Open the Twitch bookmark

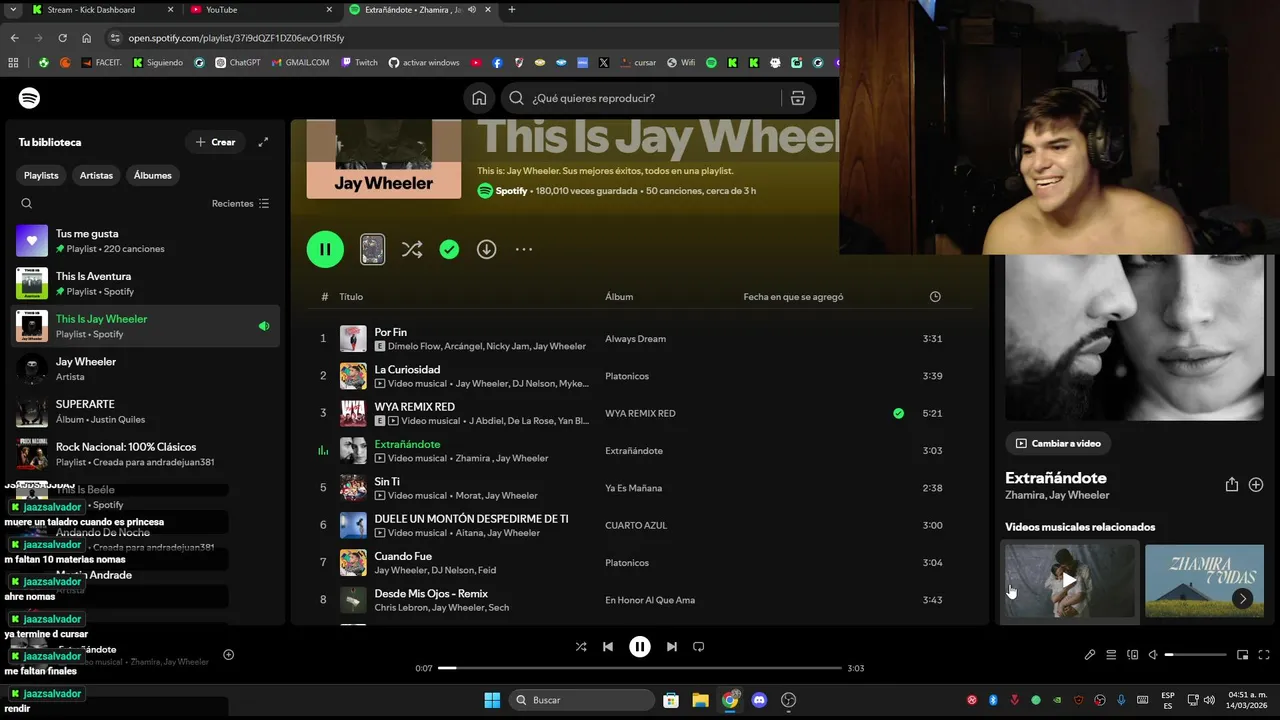360,62
